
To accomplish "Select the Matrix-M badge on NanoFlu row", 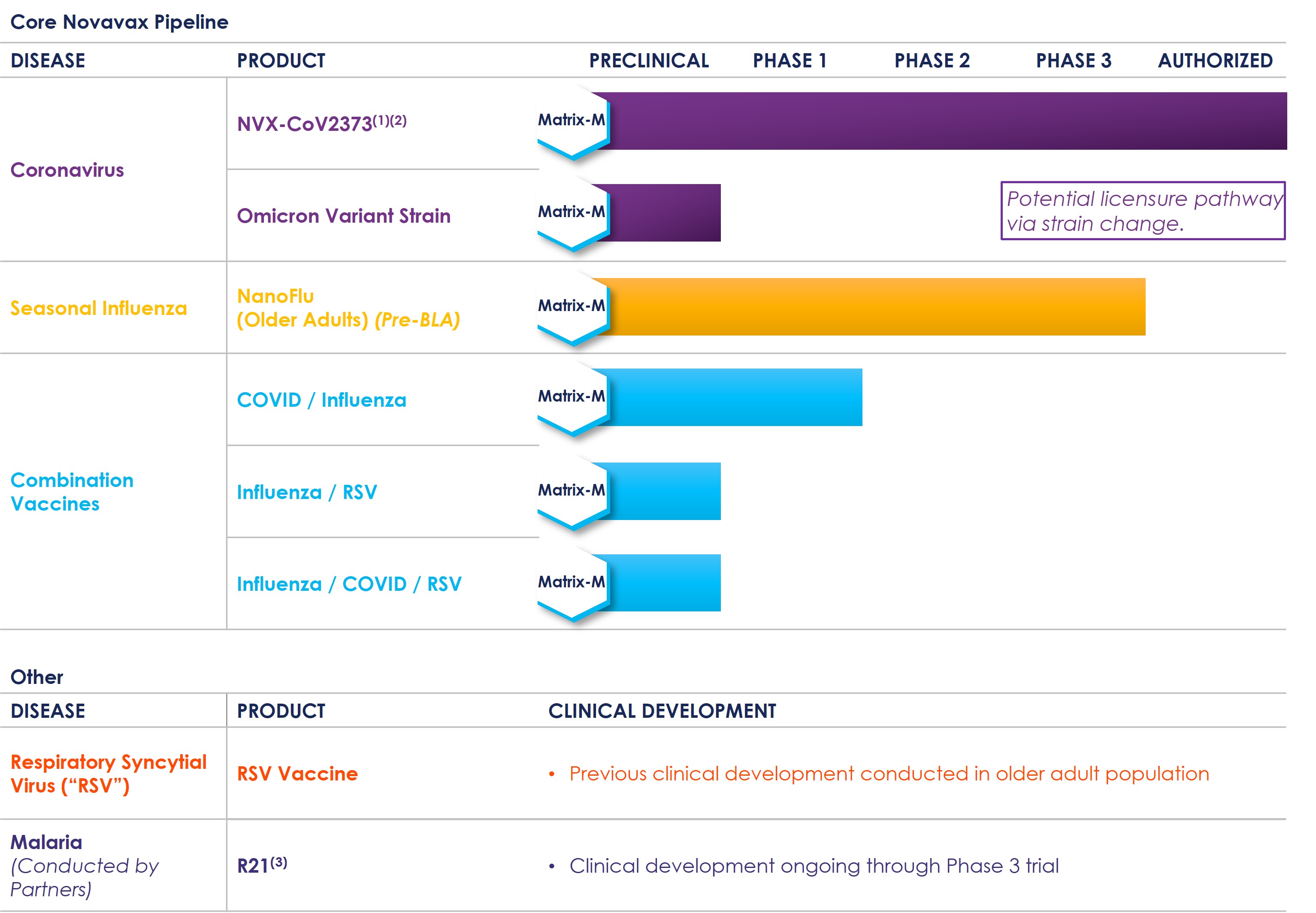I will point(572,306).
